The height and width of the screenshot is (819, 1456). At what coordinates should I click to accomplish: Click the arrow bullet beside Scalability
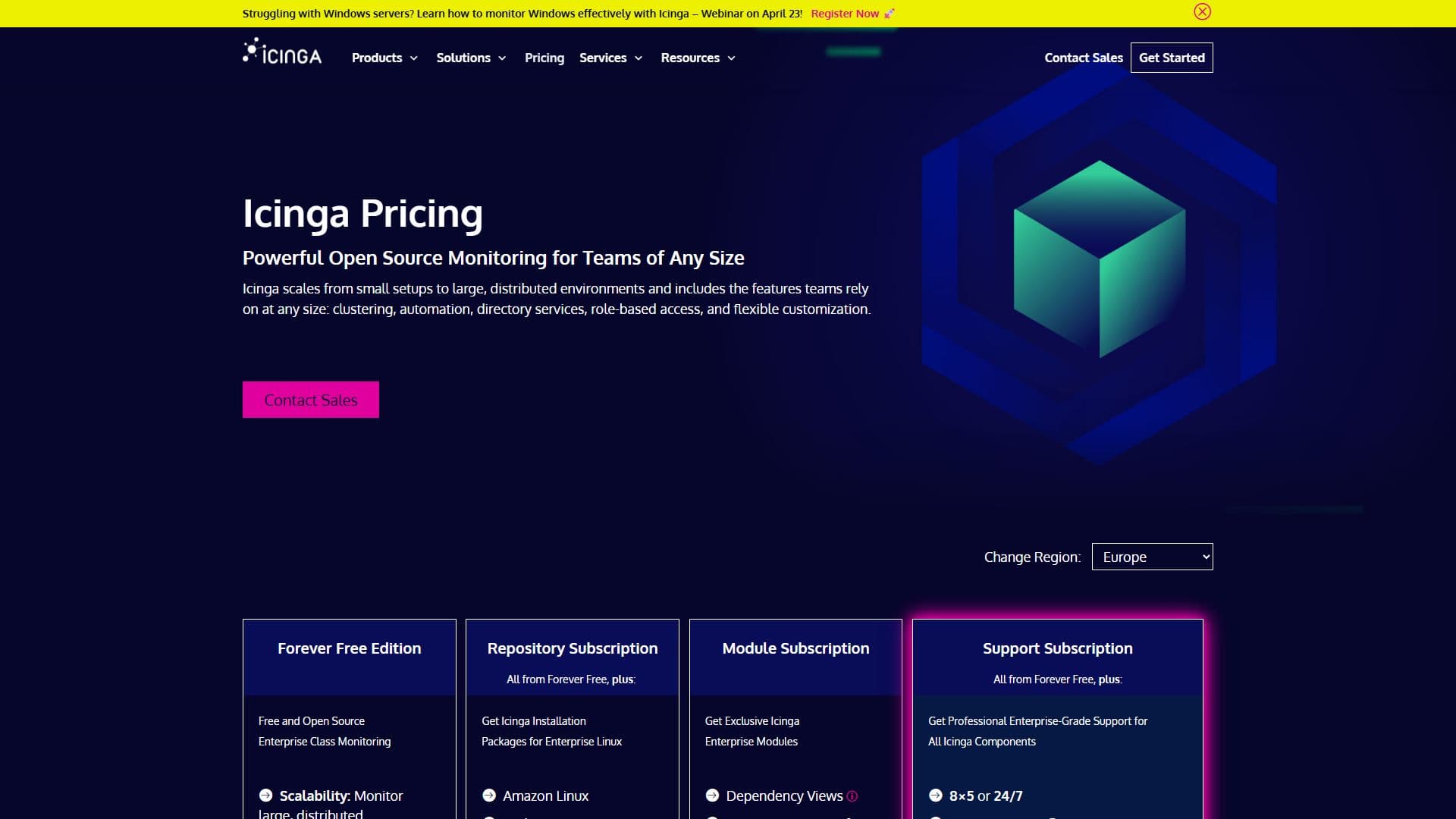pos(265,795)
